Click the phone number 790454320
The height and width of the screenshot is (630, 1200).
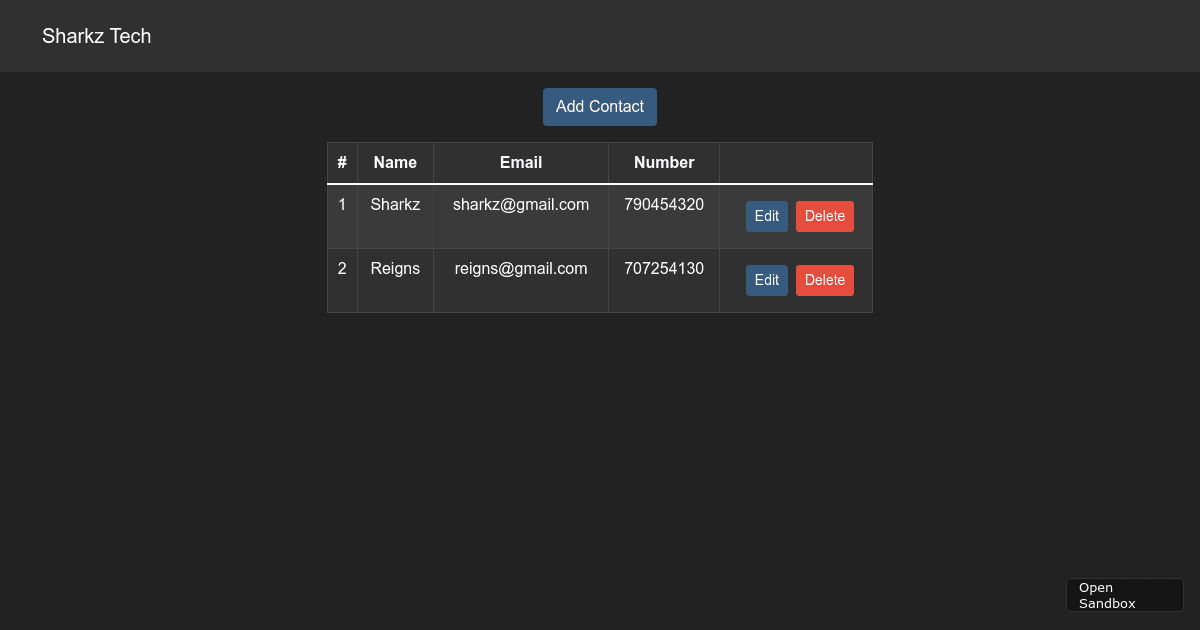point(663,204)
